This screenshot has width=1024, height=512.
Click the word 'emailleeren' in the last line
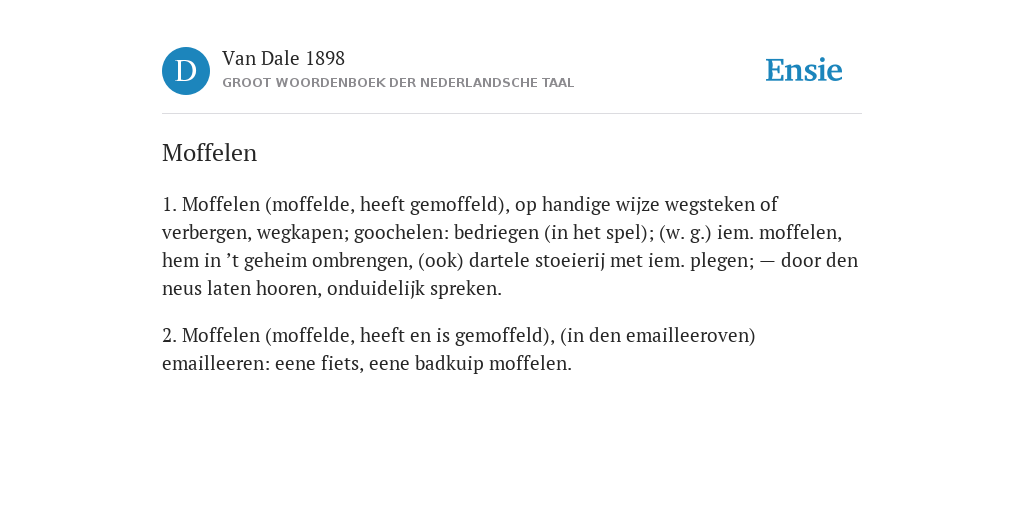tap(213, 363)
